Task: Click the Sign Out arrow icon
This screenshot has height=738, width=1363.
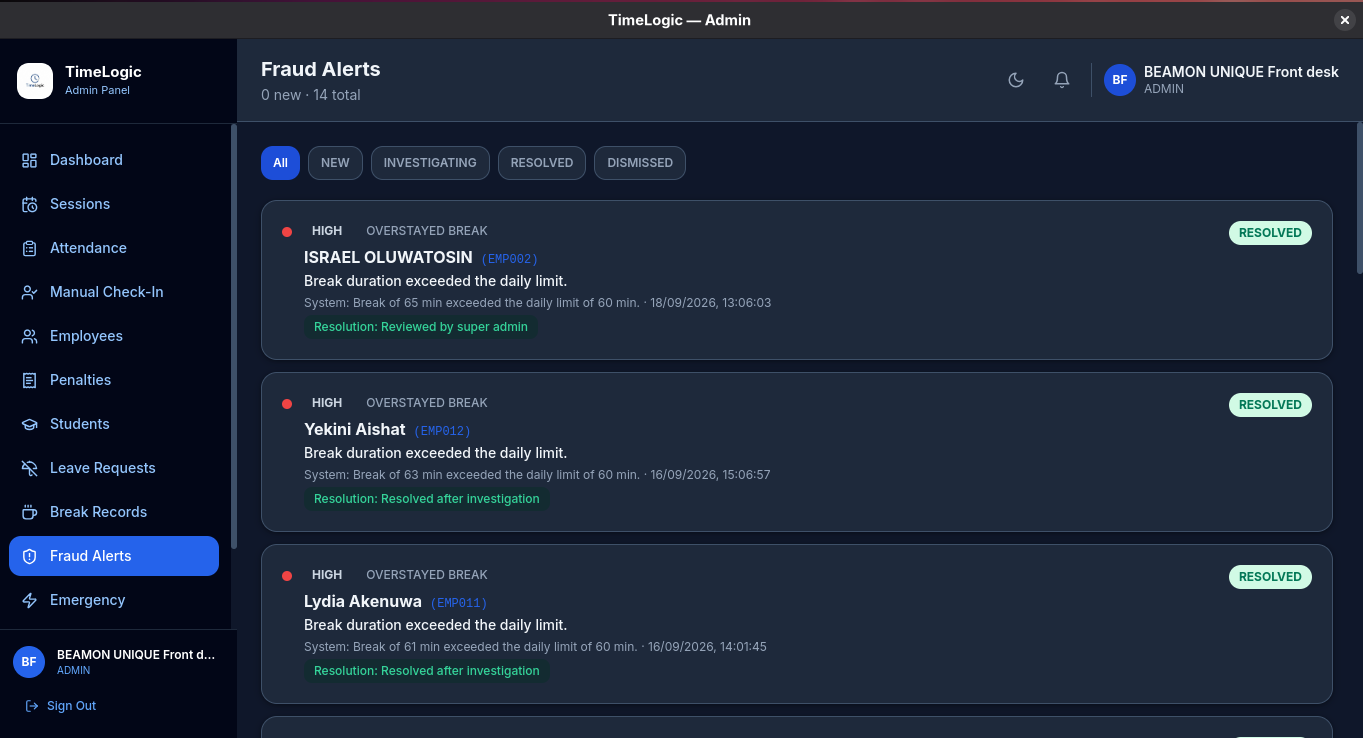Action: point(32,706)
